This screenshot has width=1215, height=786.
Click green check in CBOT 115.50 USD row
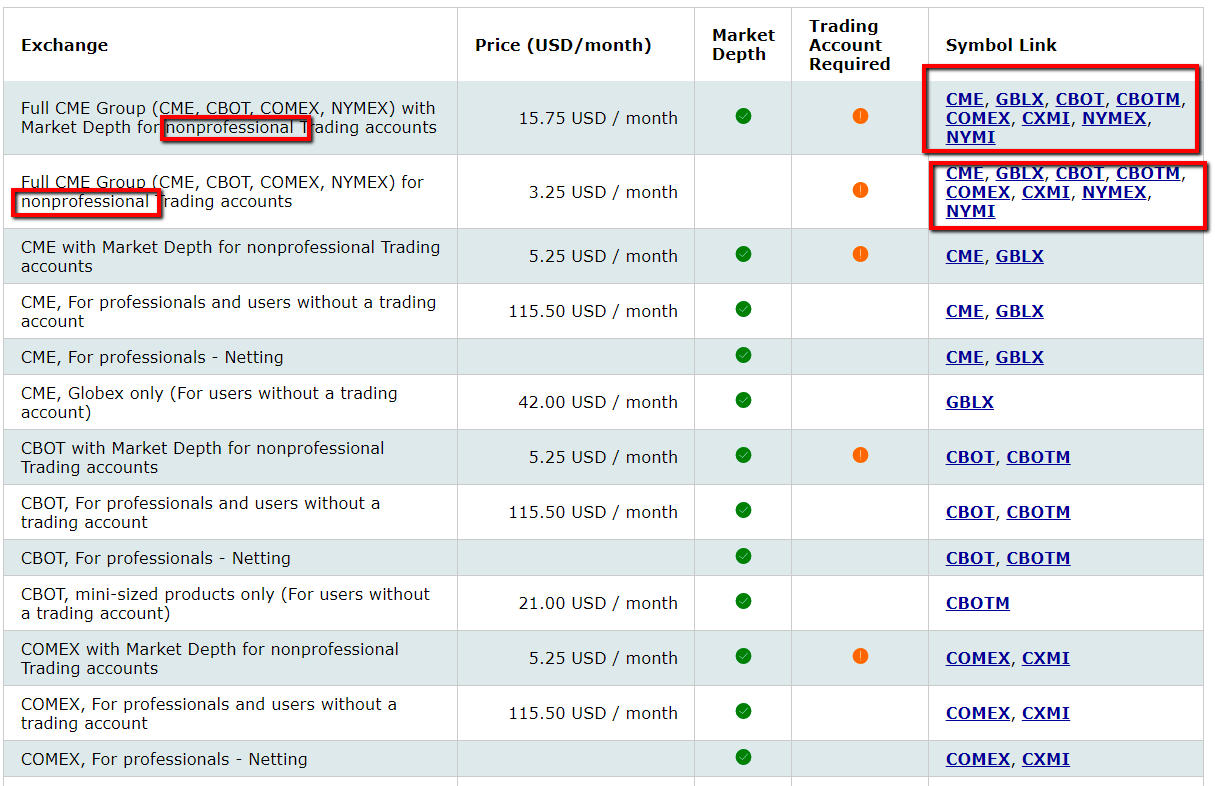743,510
